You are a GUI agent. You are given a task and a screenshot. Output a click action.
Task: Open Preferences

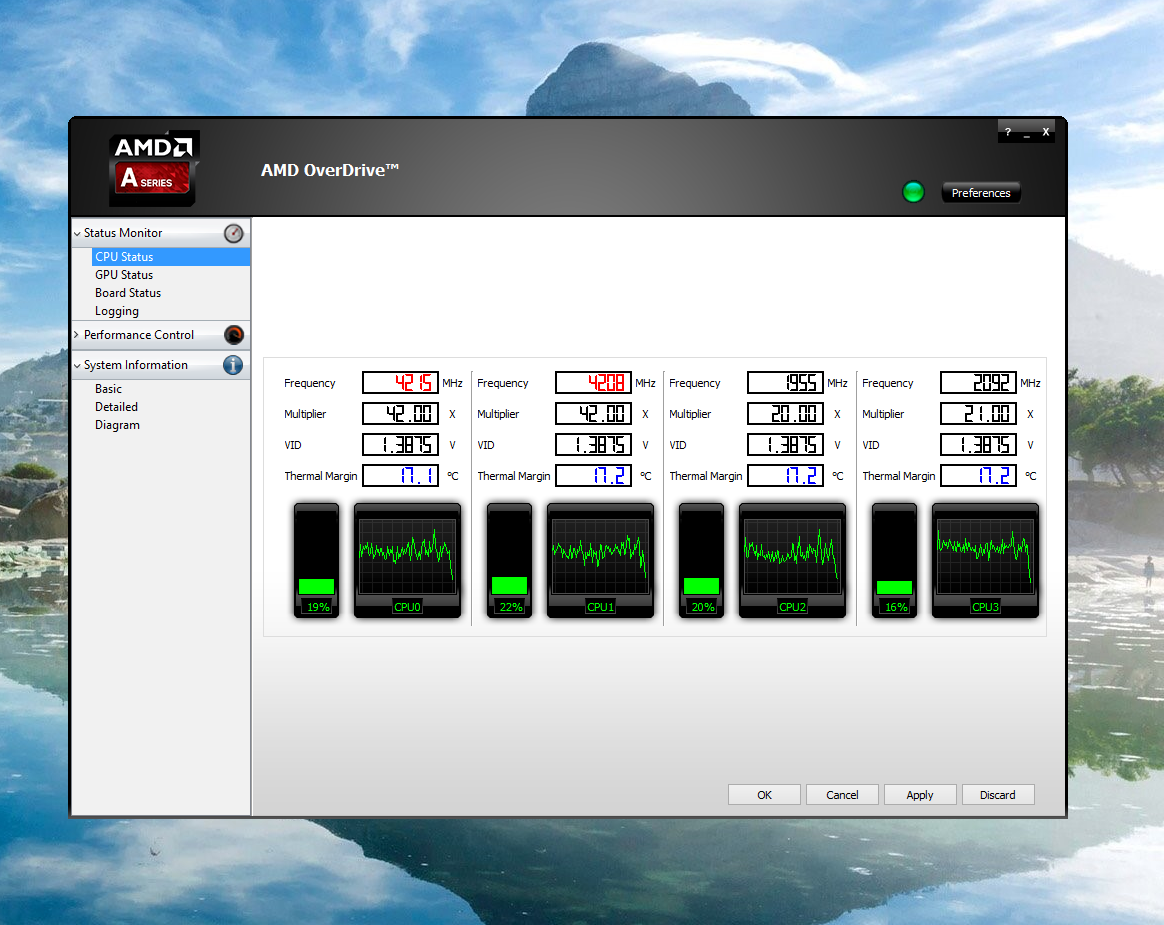(x=981, y=193)
